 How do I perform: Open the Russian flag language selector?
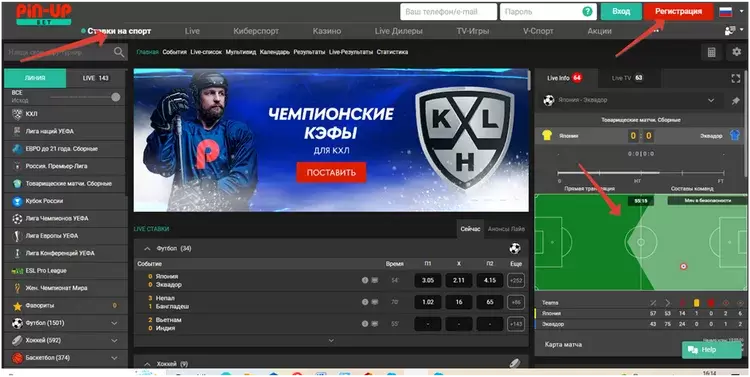point(726,12)
